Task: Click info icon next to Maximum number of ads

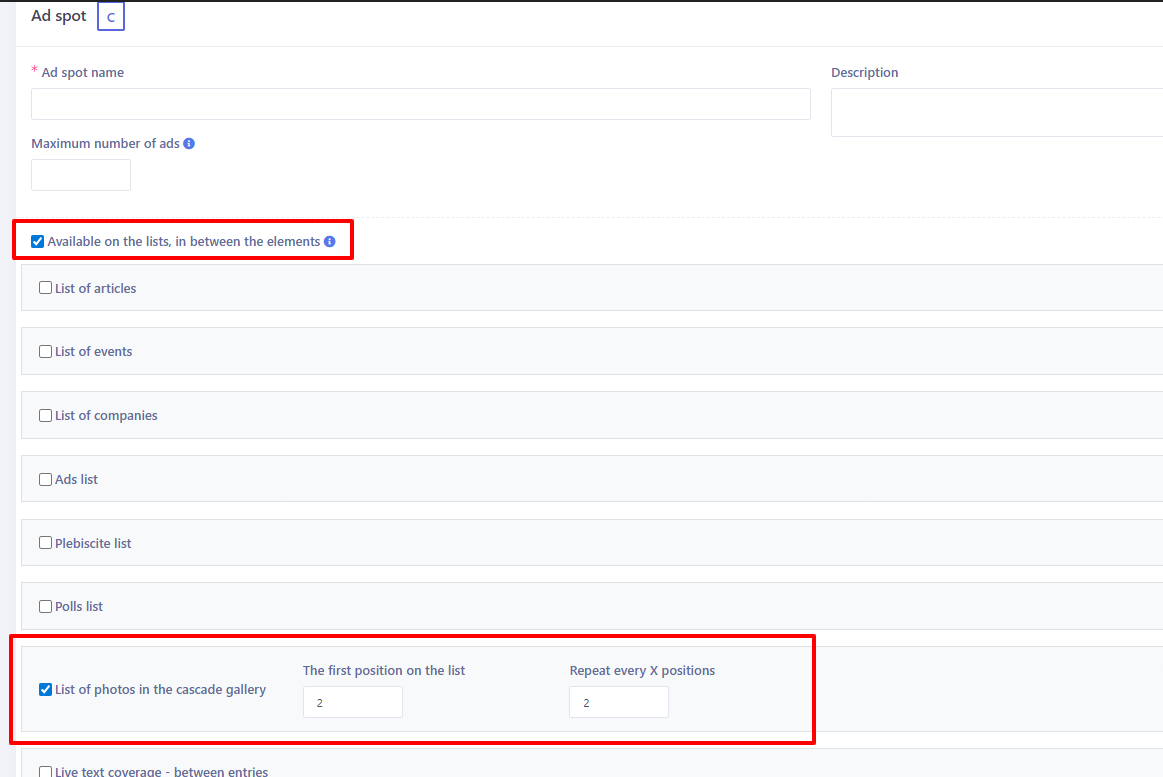Action: [x=189, y=143]
